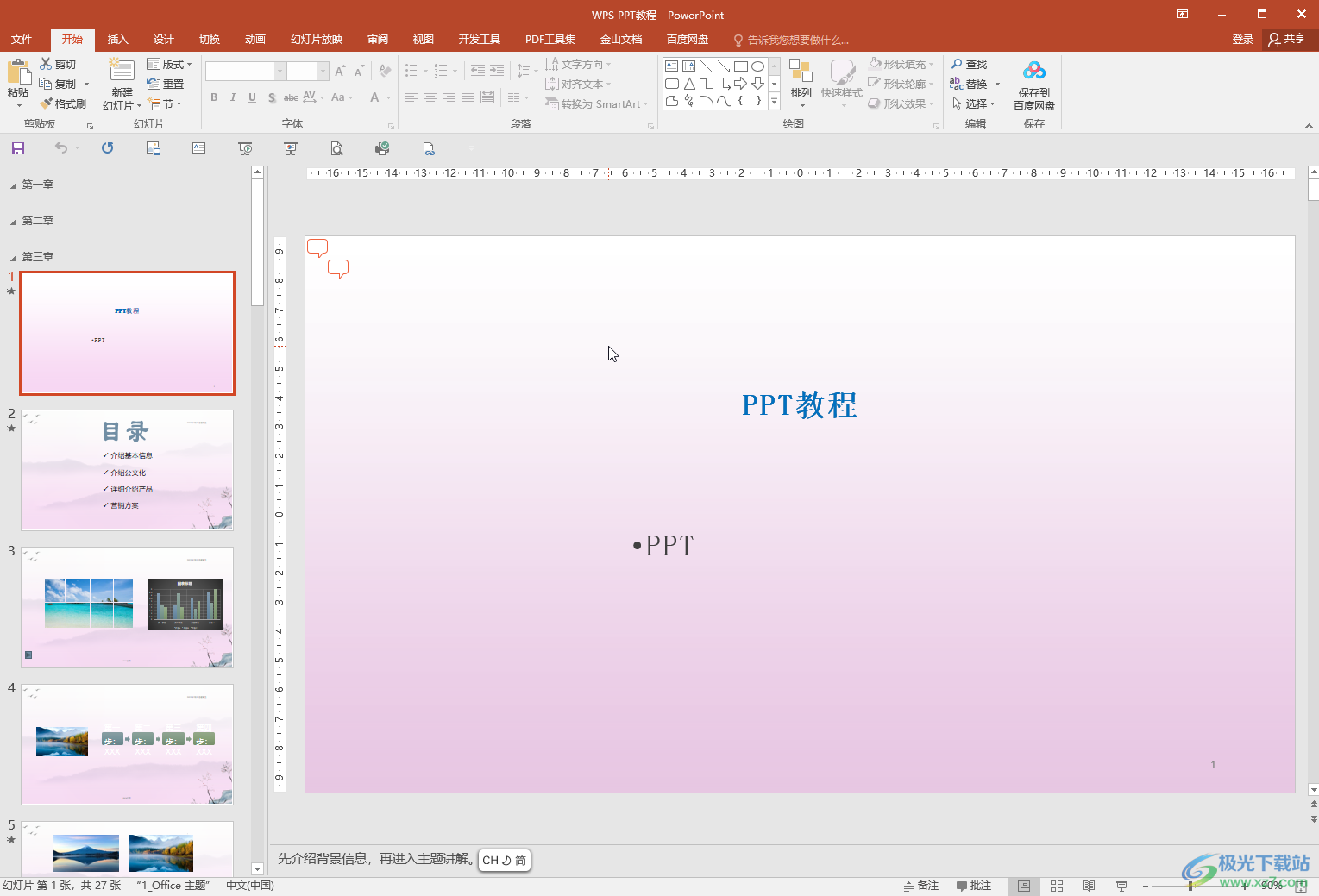
Task: Click the Undo arrow in quick access toolbar
Action: (60, 148)
